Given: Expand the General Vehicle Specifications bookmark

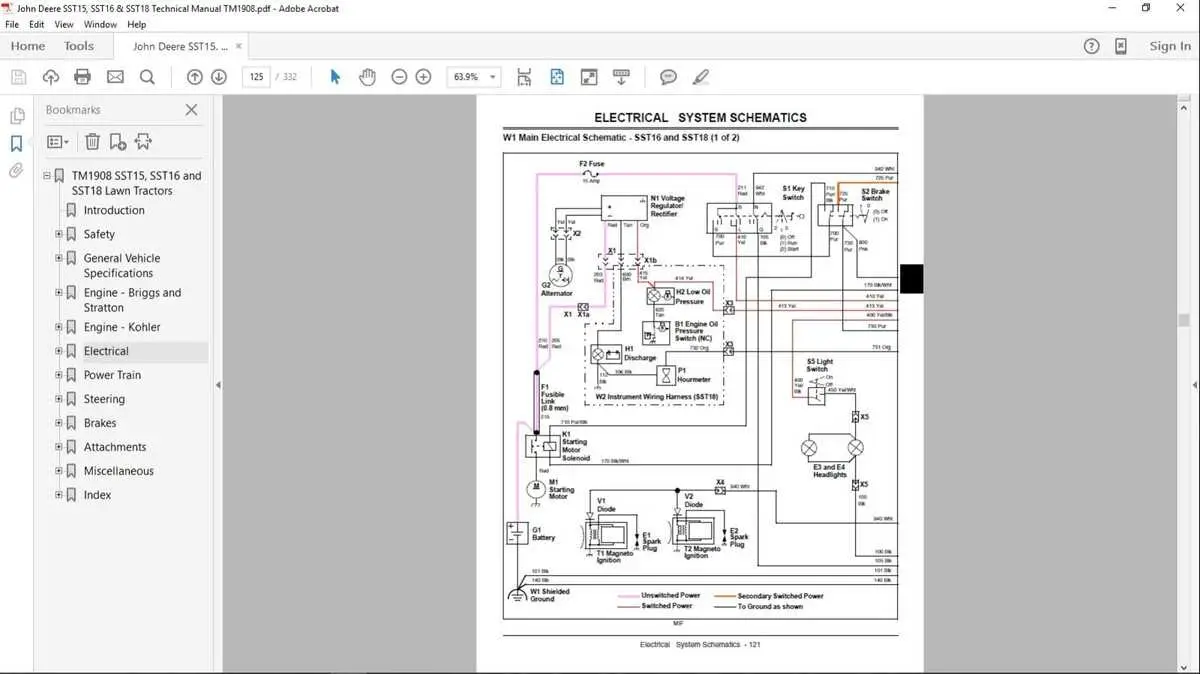Looking at the screenshot, I should [59, 258].
